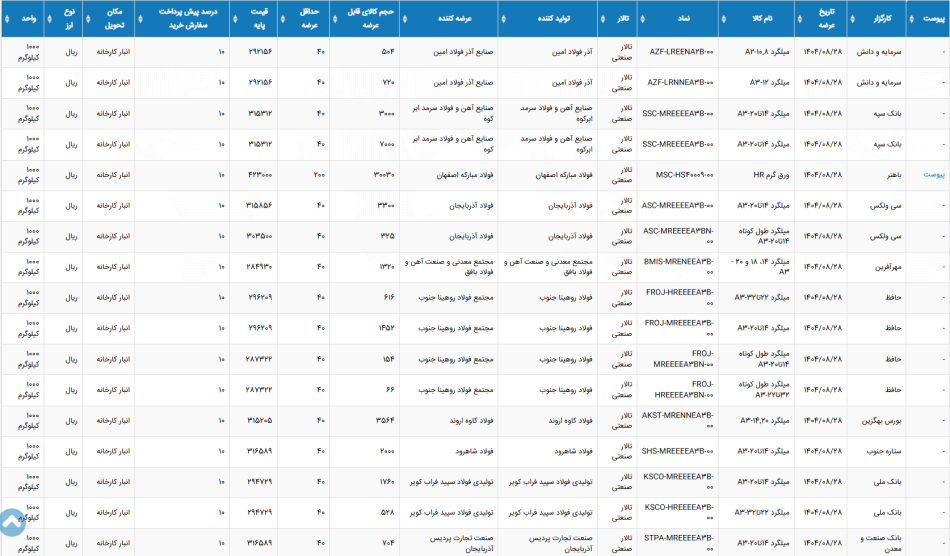Toggle sort order on حداقل عرضه header

[304, 19]
